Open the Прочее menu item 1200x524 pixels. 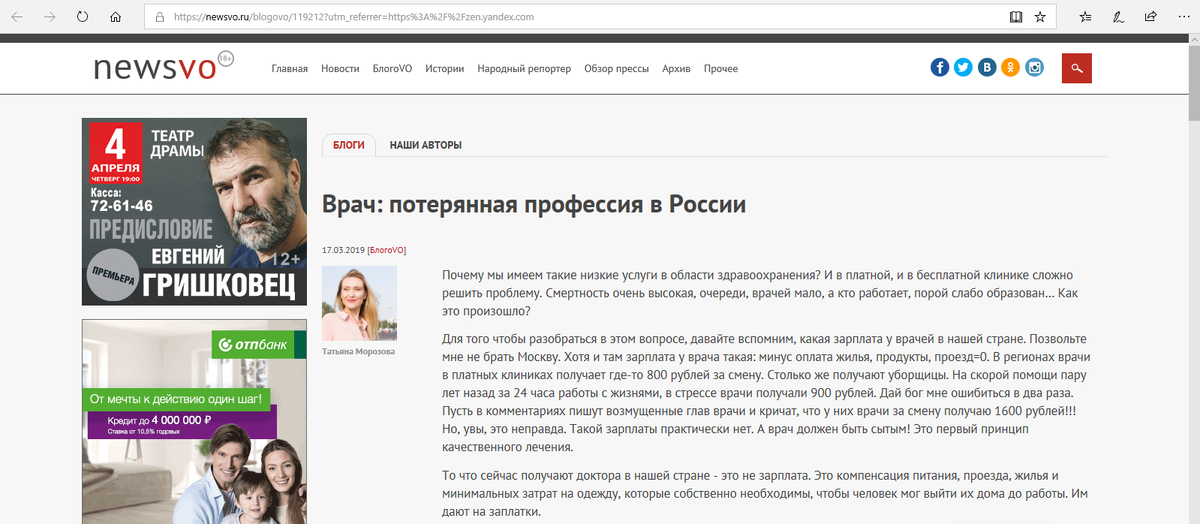point(721,69)
